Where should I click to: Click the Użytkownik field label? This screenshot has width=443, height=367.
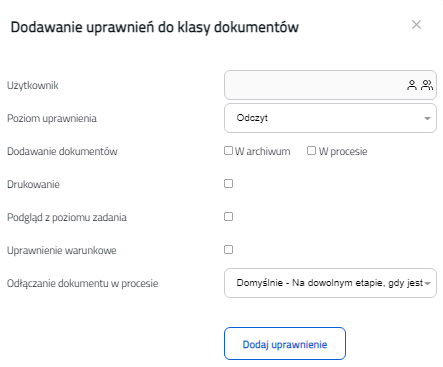pyautogui.click(x=33, y=85)
